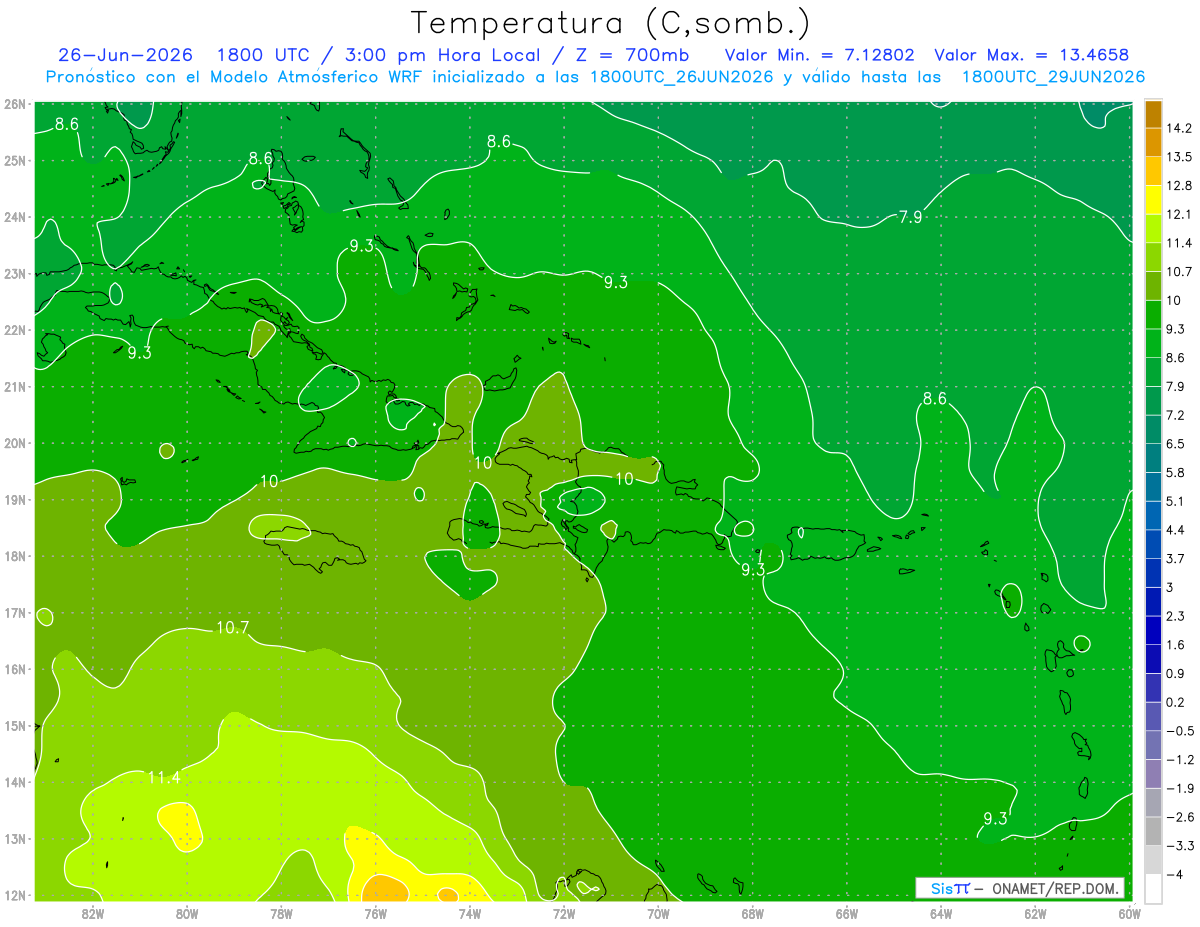Screen dimensions: 1200x927
Task: Click the "72W" longitude axis label
Action: coord(564,912)
